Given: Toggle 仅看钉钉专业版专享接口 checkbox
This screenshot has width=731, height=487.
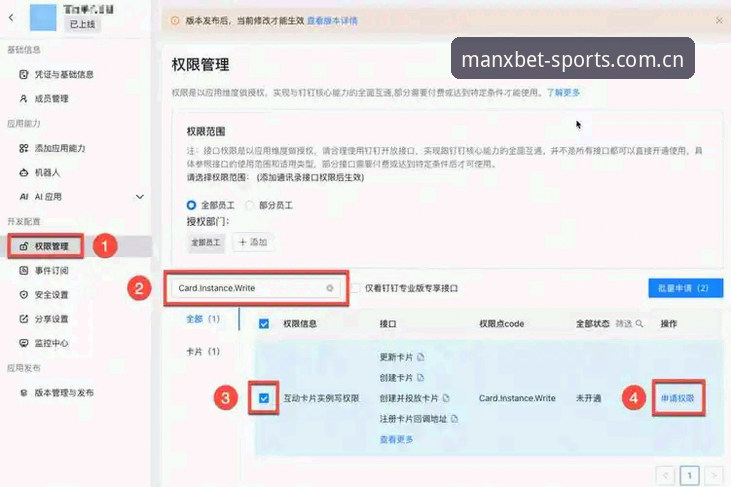Looking at the screenshot, I should (355, 288).
